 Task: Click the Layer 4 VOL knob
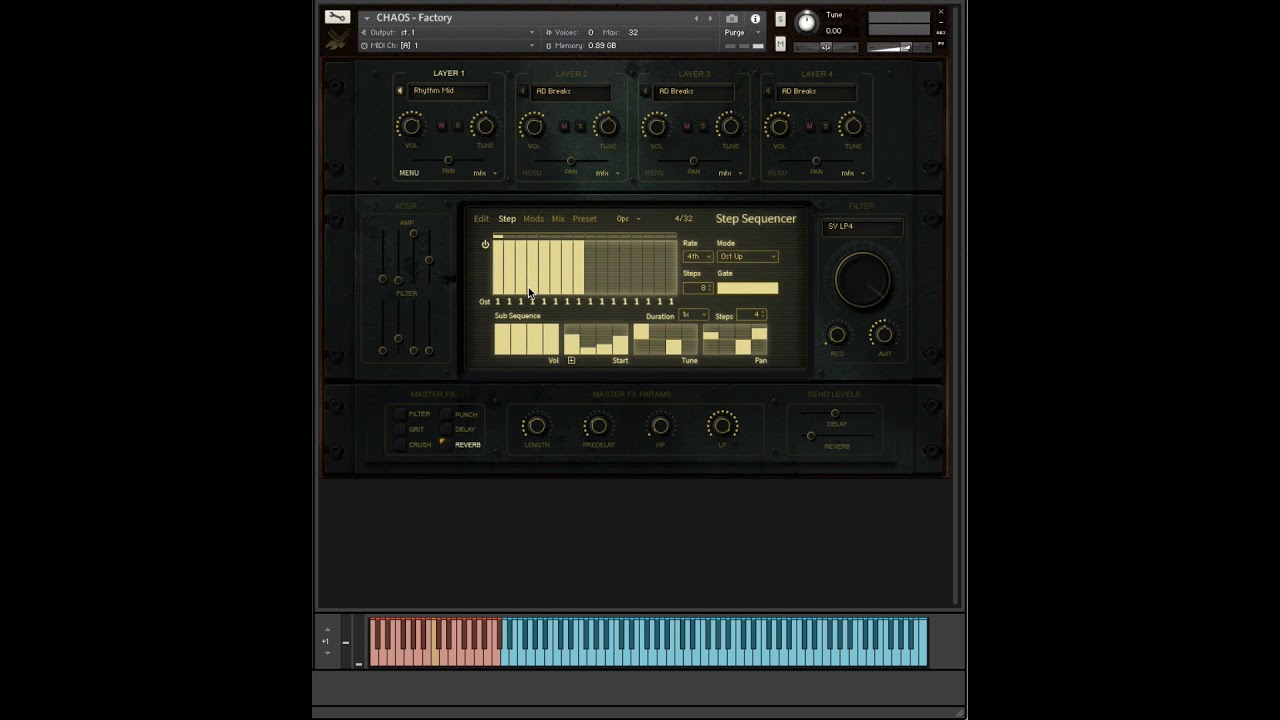(779, 126)
